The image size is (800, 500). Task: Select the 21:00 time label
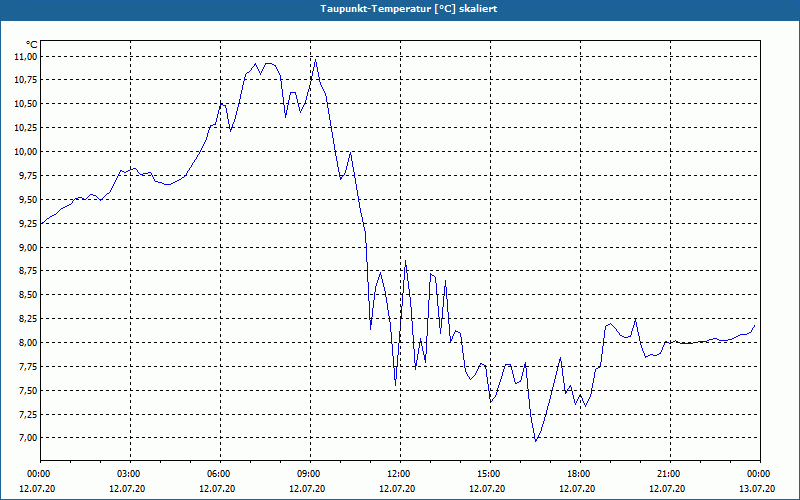click(670, 474)
